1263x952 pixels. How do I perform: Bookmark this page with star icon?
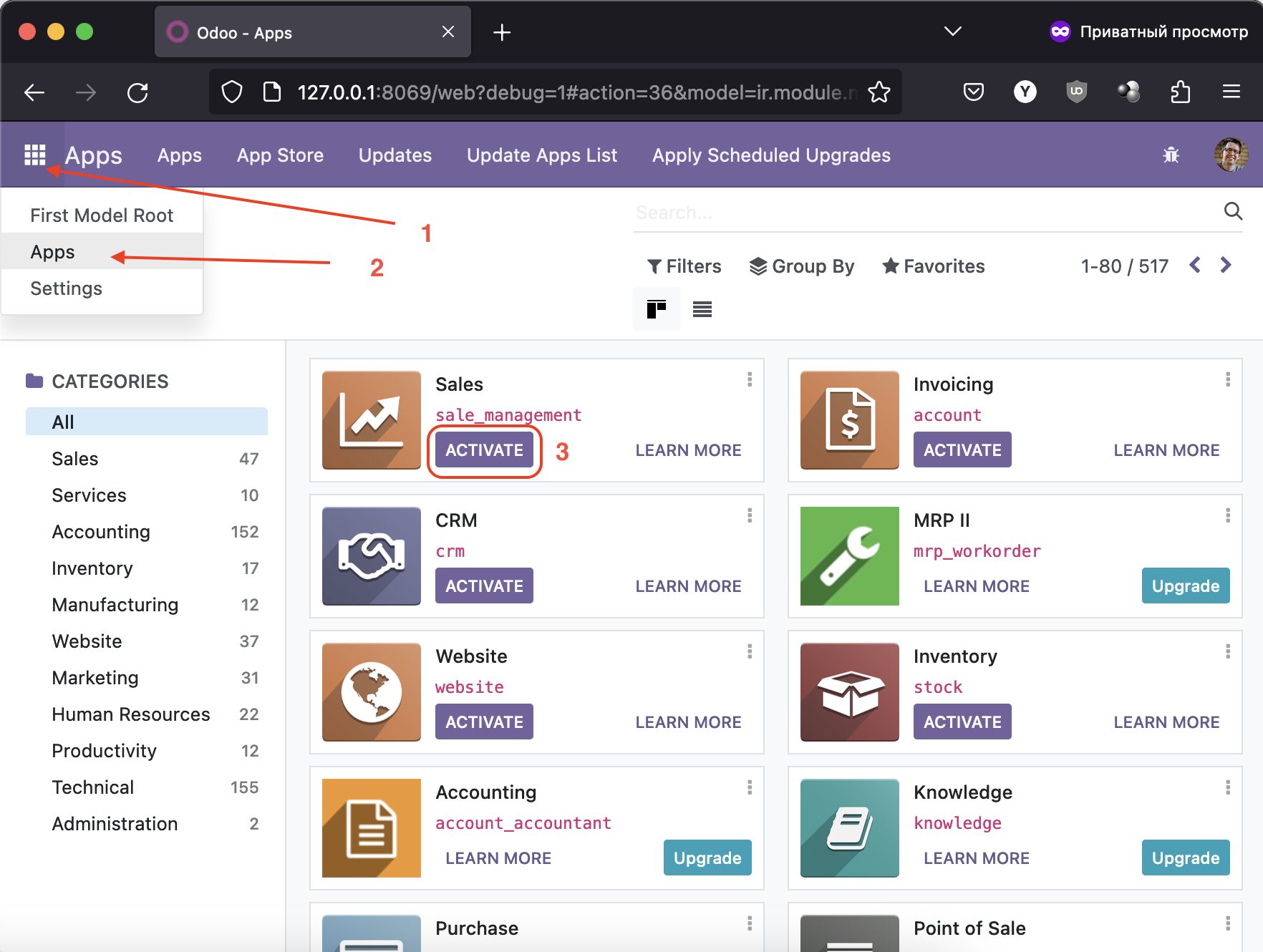(x=879, y=92)
